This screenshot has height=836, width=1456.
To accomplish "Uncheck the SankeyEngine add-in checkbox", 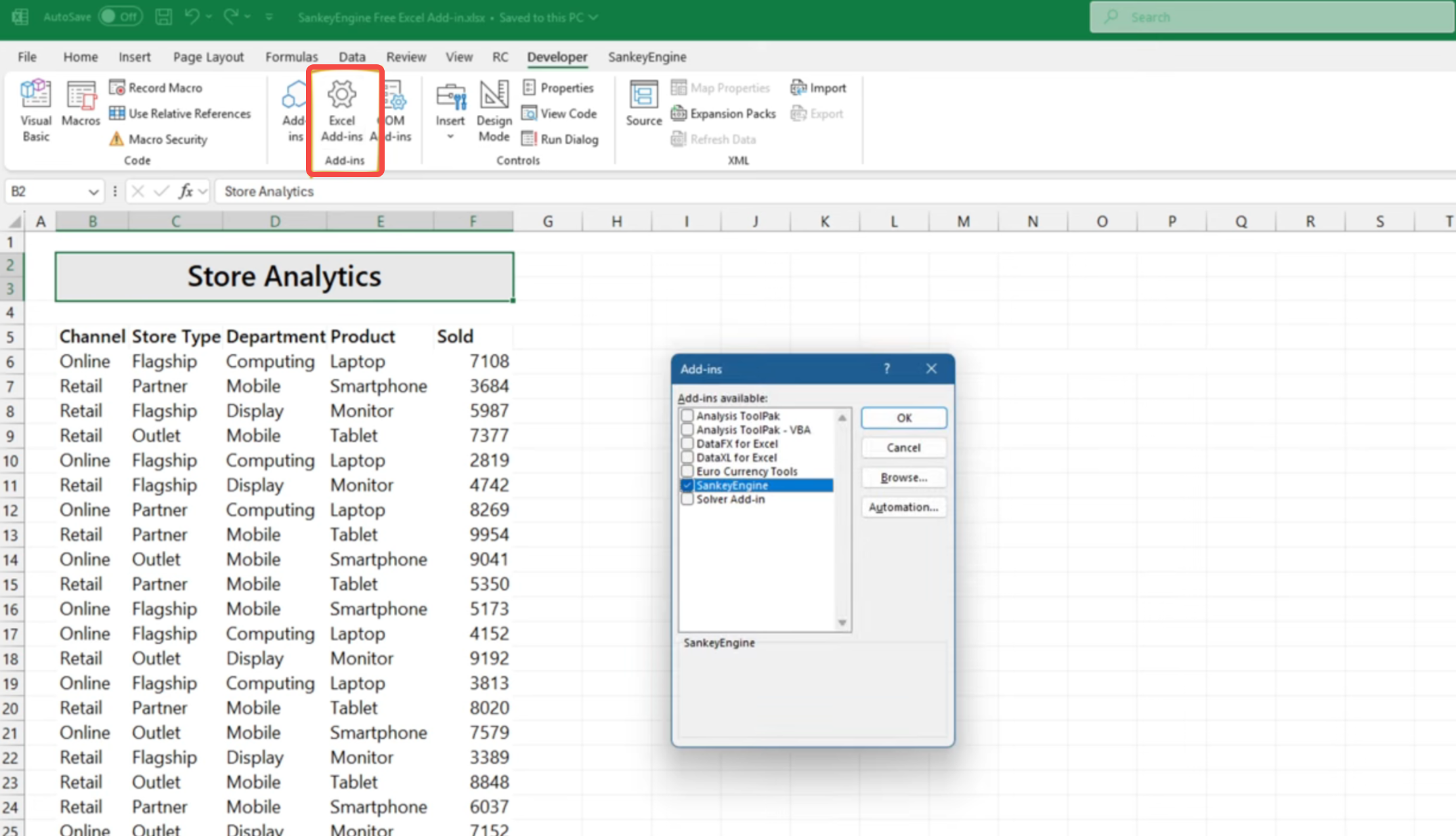I will (x=687, y=485).
